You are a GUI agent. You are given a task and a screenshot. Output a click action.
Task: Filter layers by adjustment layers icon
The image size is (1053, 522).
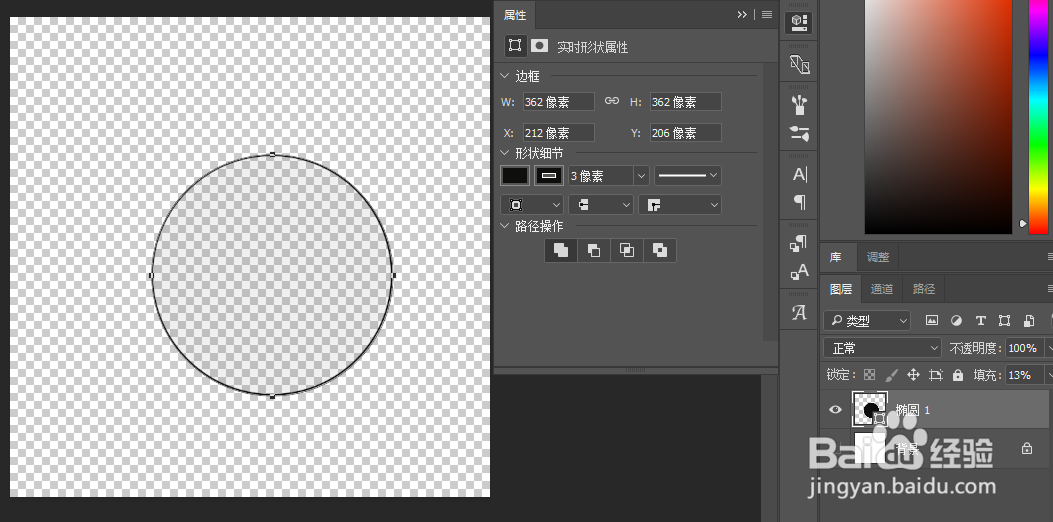point(956,320)
